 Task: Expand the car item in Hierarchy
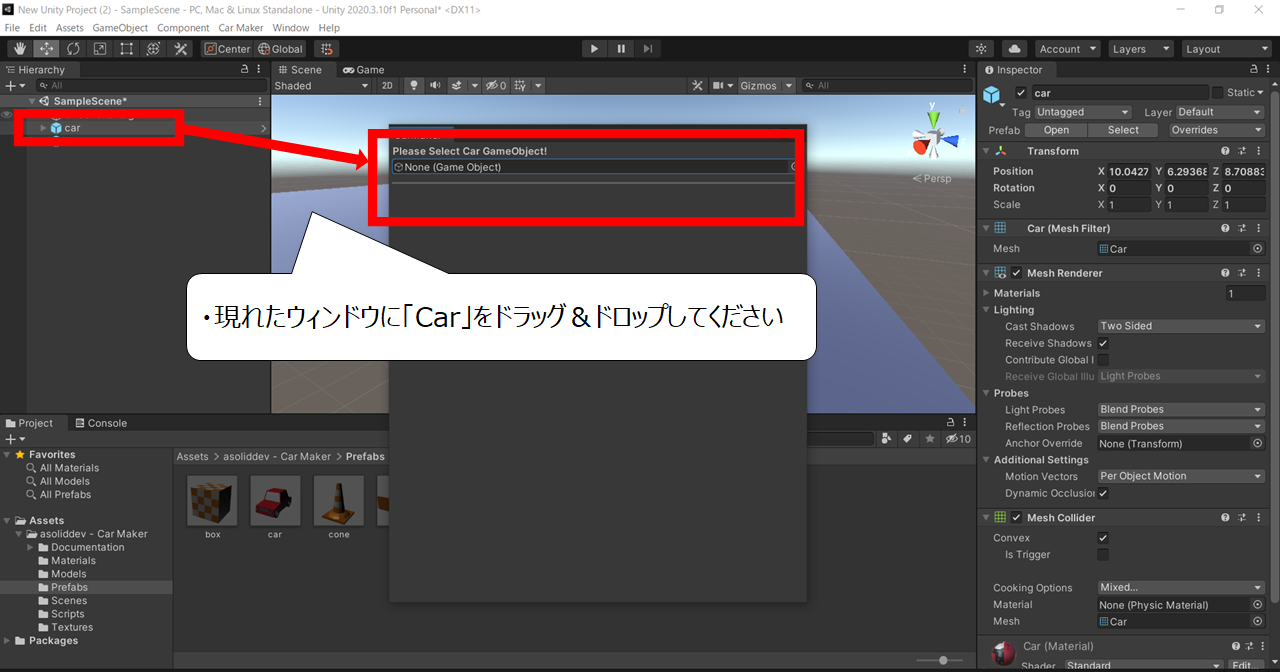coord(43,128)
